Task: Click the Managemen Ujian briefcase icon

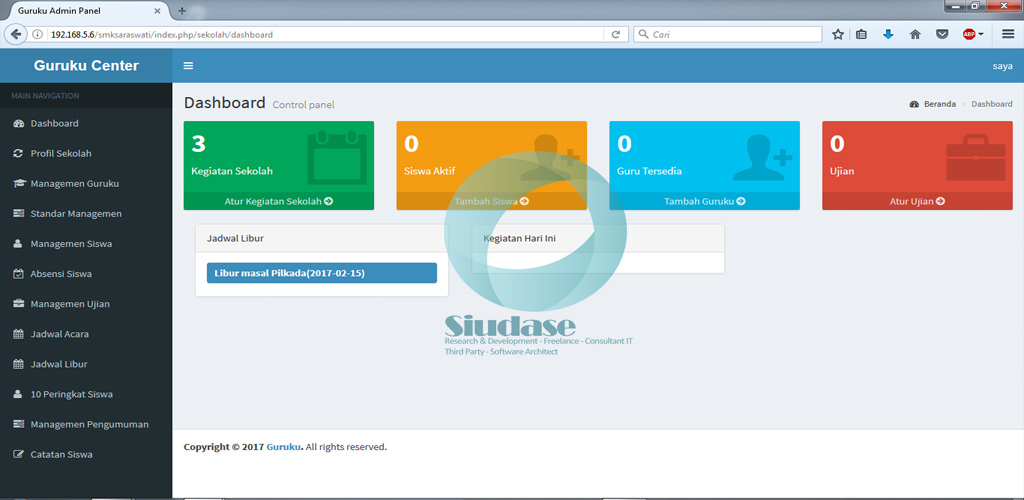Action: (x=18, y=304)
